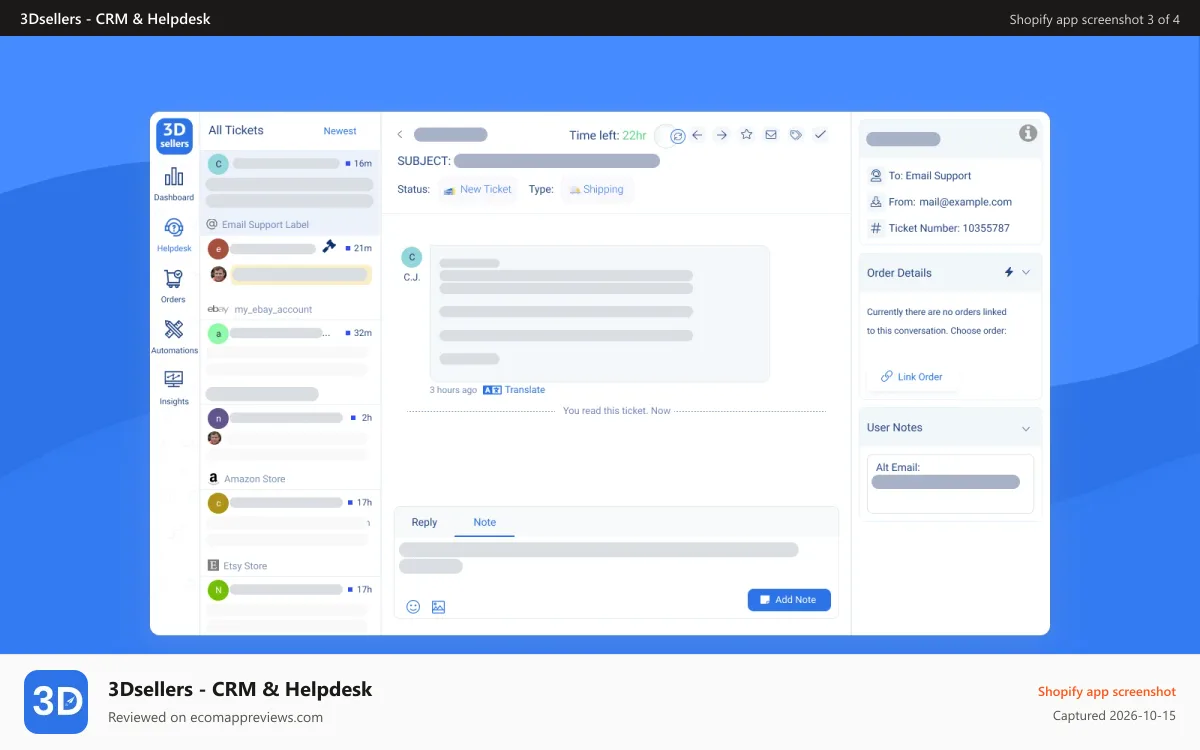
Task: Click 'You read this ticket. Now' text
Action: 617,411
